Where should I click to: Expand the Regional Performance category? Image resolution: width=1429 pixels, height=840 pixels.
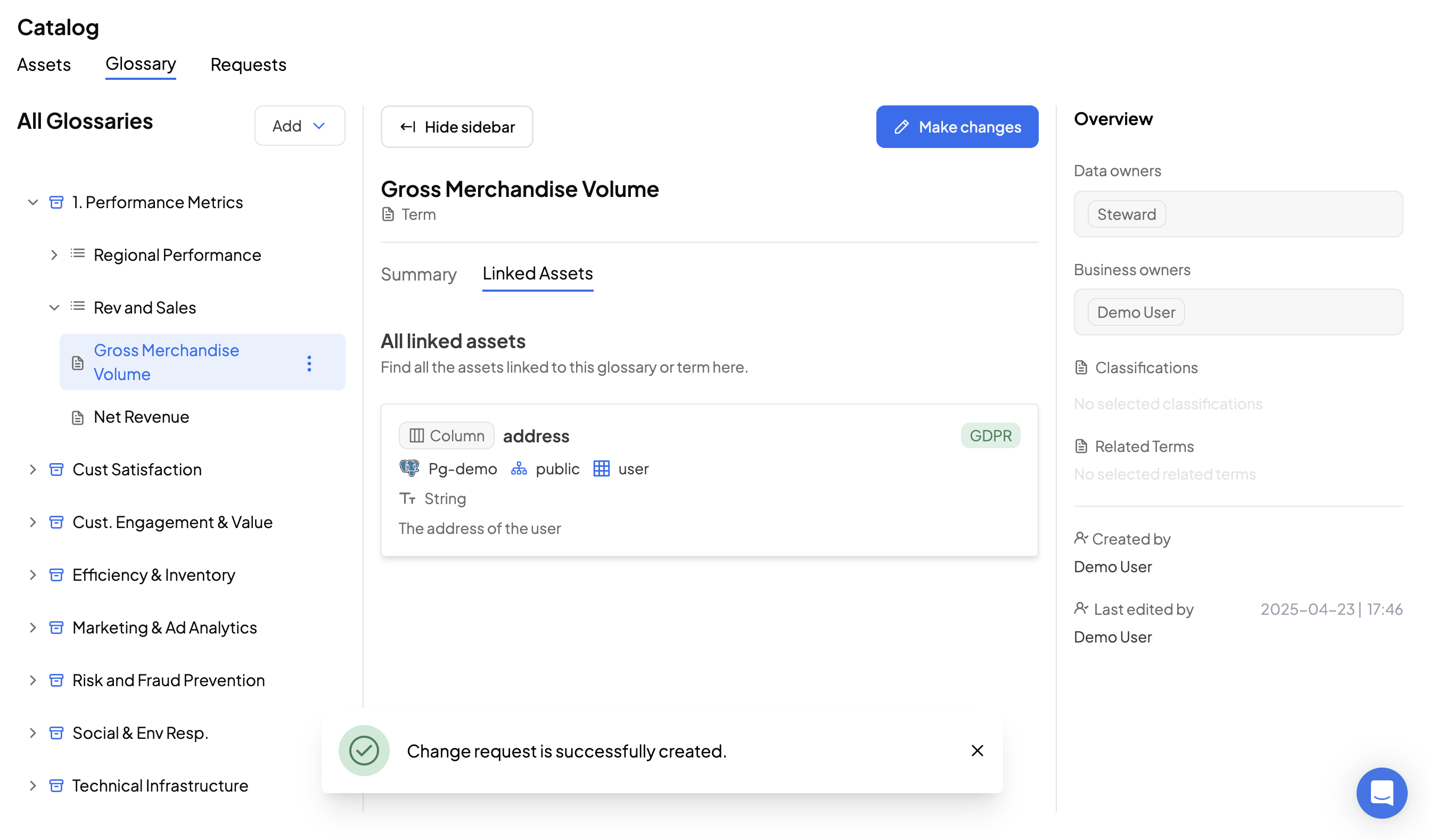(54, 255)
